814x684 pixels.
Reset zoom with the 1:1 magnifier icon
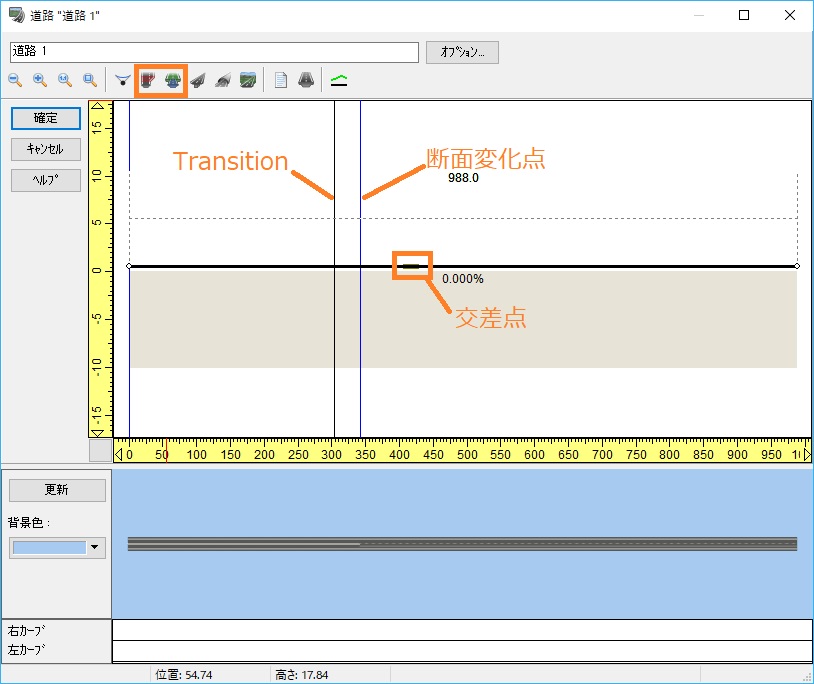(x=65, y=80)
